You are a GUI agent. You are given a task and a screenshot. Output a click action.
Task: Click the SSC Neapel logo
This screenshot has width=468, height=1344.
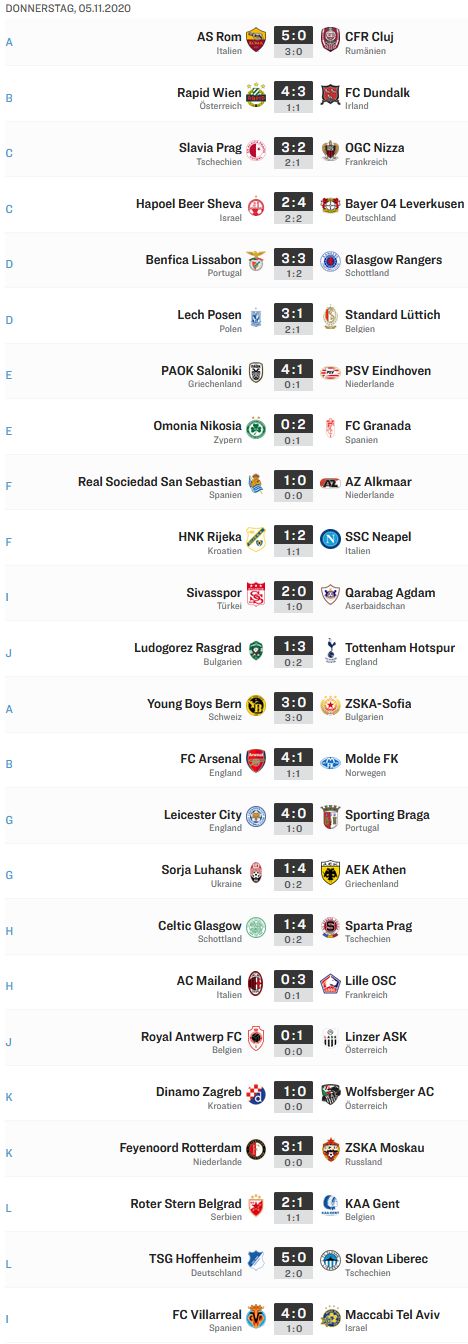tap(330, 537)
